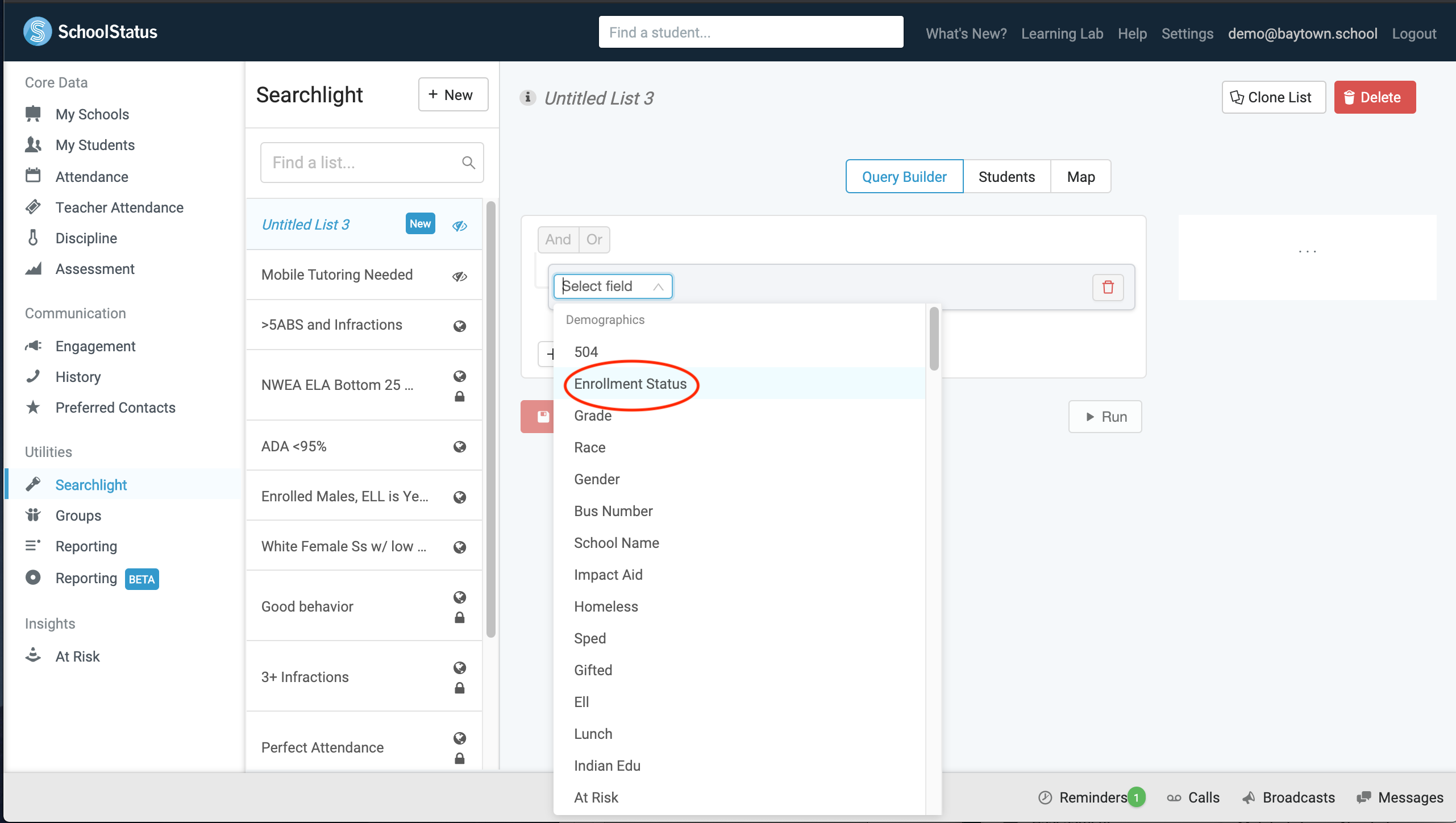Click the Clone List button
The height and width of the screenshot is (823, 1456).
[x=1273, y=97]
